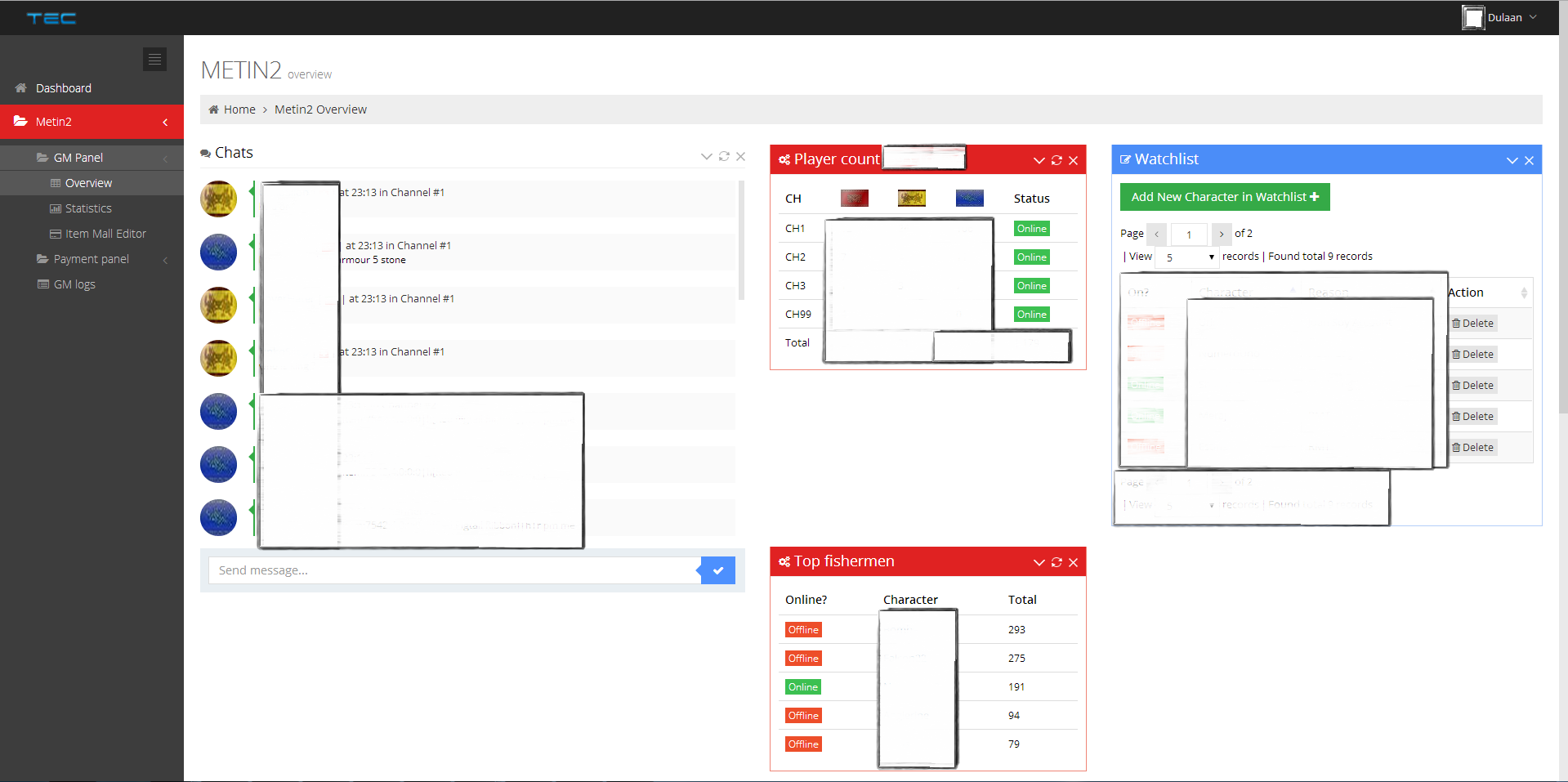
Task: Refresh the Player count panel
Action: tap(1057, 160)
